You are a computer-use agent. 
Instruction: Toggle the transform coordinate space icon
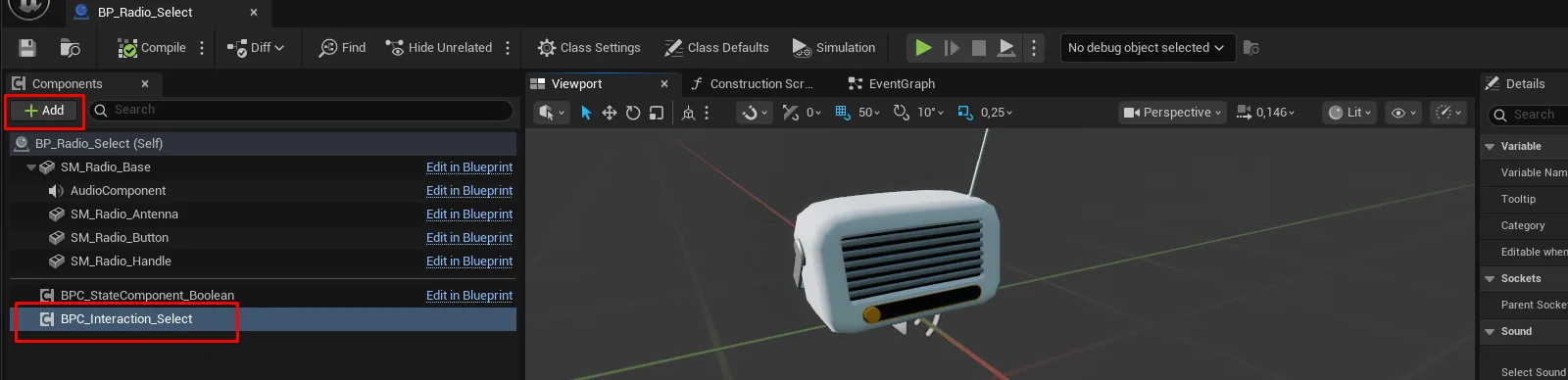[688, 113]
